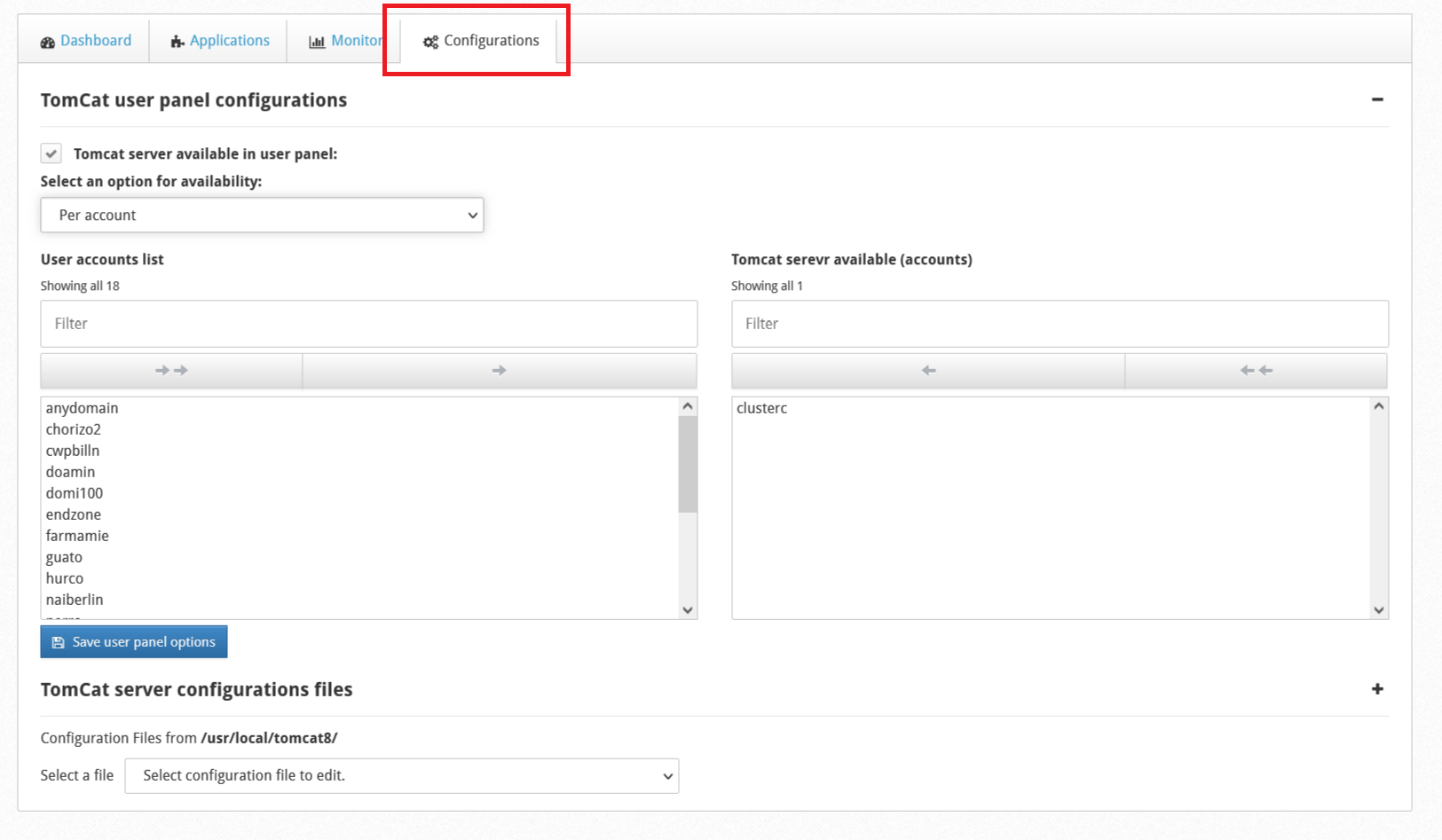The image size is (1442, 840).
Task: Switch to the Applications tab
Action: (219, 41)
